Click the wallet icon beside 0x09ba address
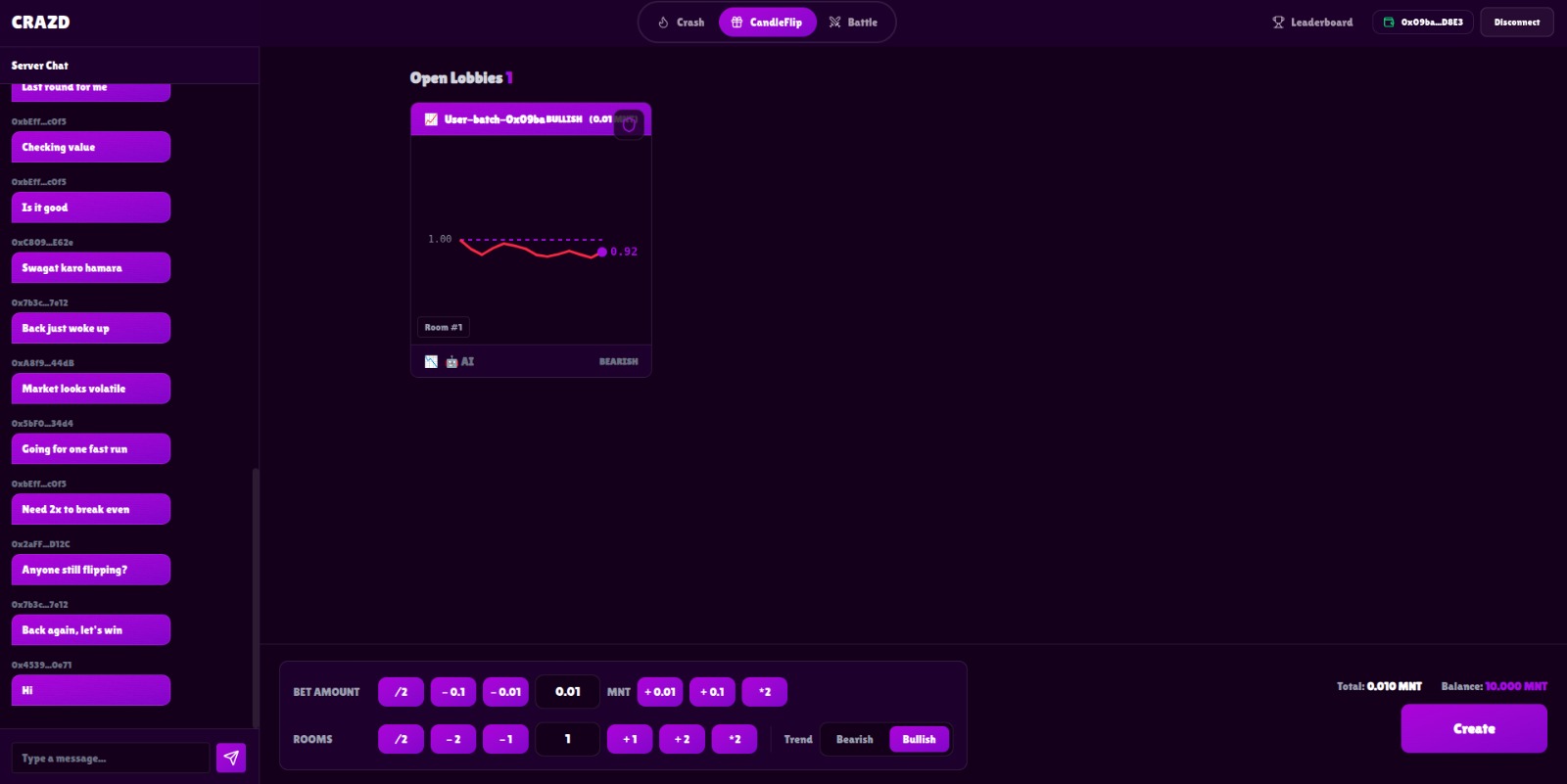The height and width of the screenshot is (784, 1567). (x=1389, y=23)
